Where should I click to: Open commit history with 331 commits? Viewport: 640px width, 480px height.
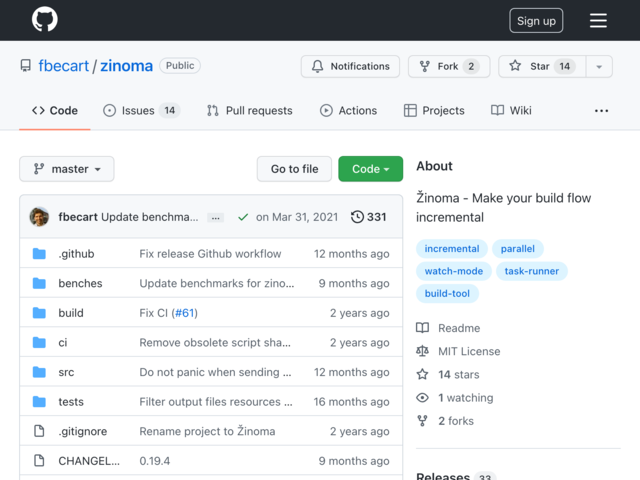369,217
